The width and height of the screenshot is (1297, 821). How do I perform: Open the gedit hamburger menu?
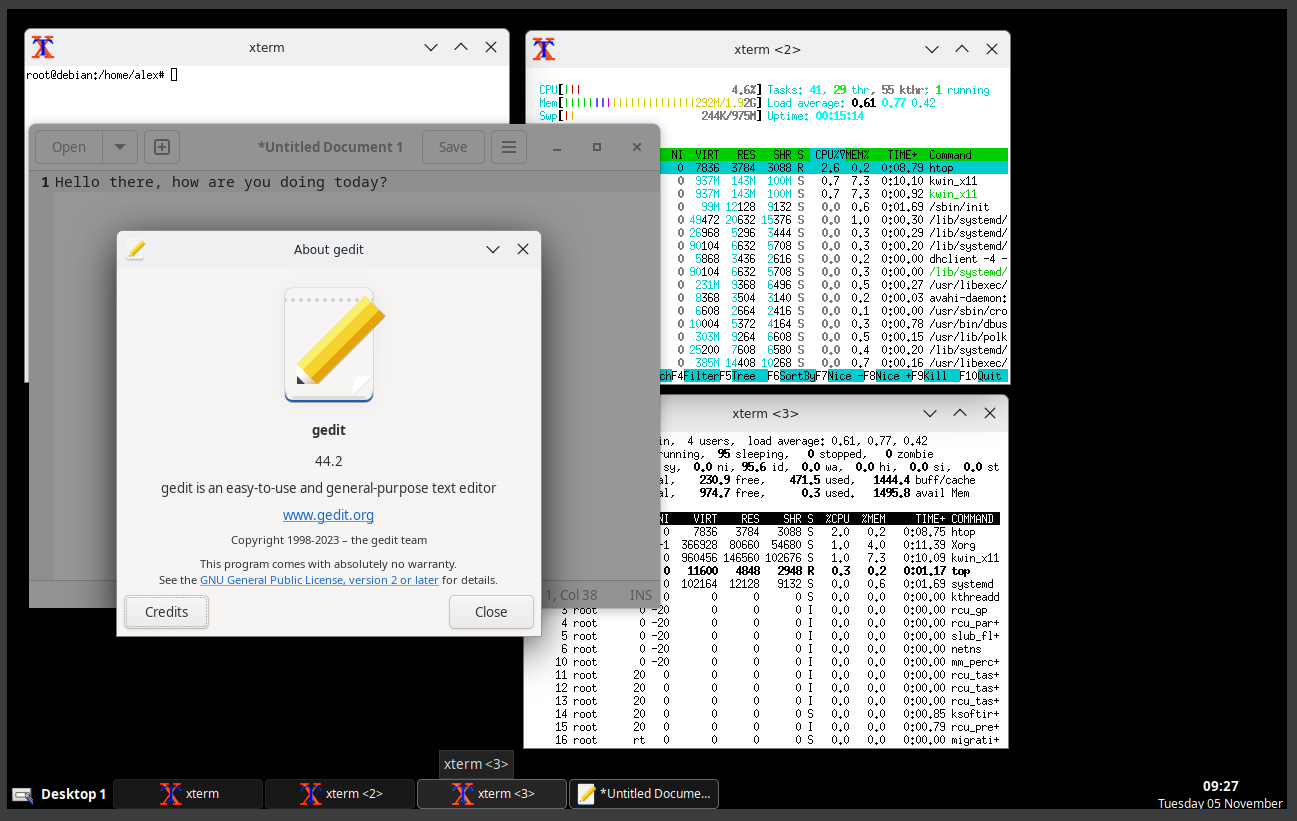[508, 147]
